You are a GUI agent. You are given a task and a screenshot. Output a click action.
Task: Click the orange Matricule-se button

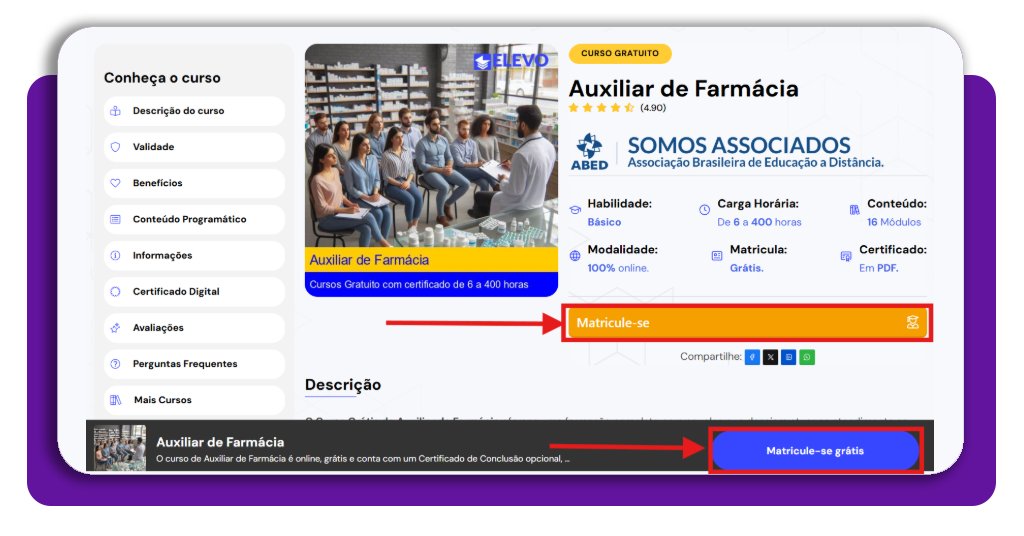coord(746,323)
